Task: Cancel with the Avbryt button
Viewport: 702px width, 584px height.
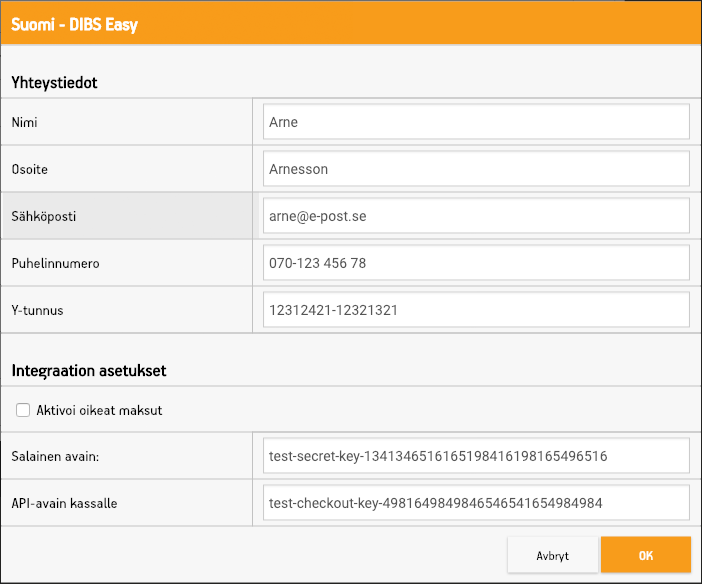Action: (x=552, y=555)
